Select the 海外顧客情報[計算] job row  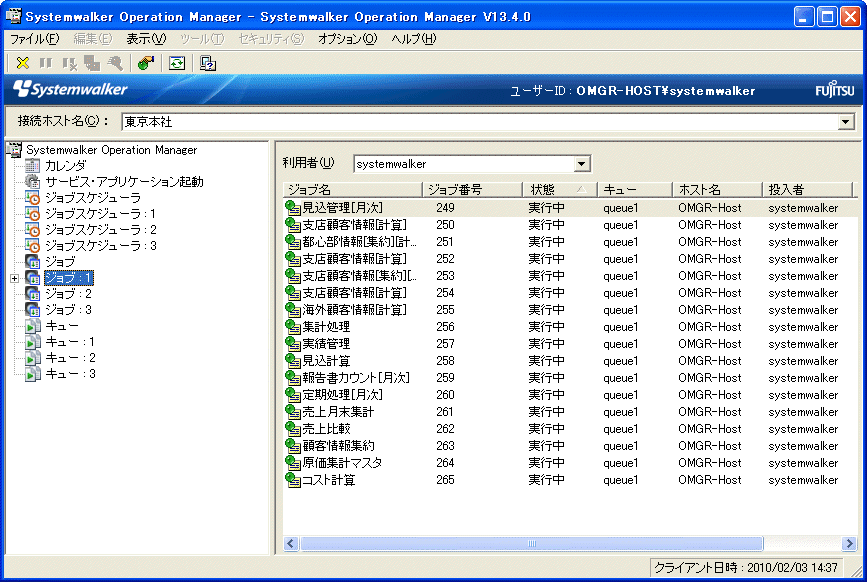pos(570,310)
